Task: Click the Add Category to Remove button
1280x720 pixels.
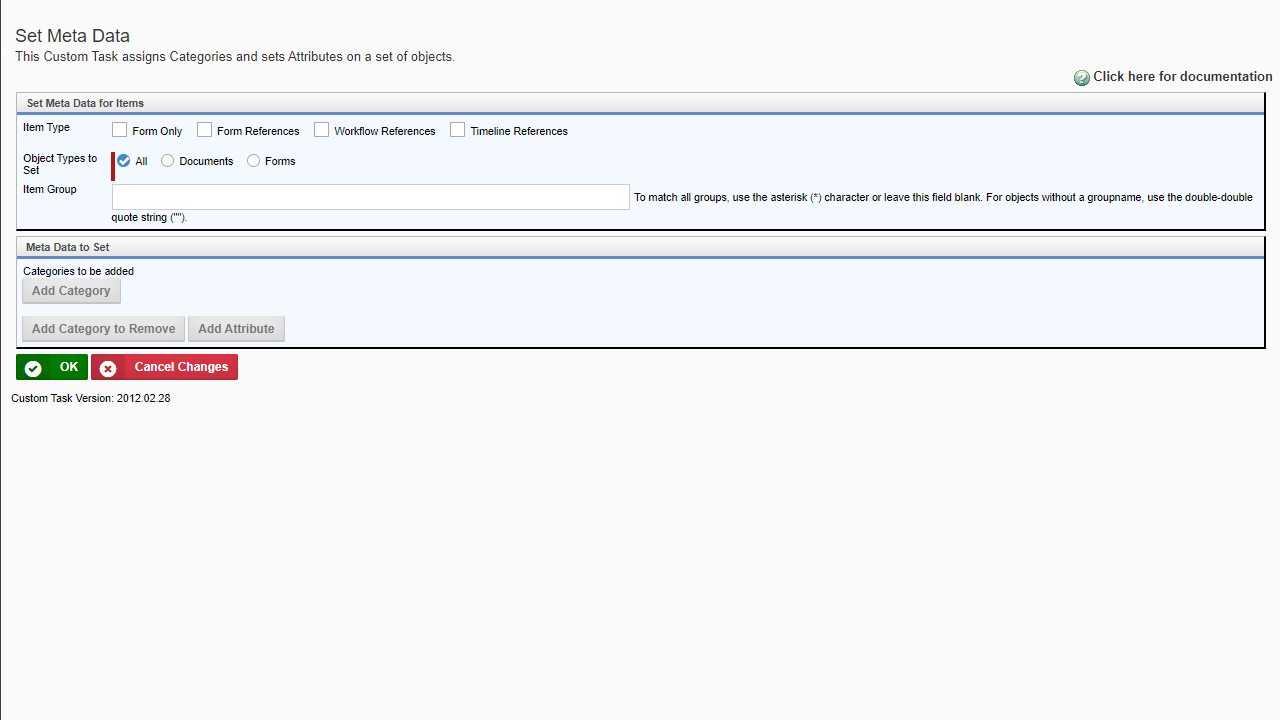Action: point(104,329)
